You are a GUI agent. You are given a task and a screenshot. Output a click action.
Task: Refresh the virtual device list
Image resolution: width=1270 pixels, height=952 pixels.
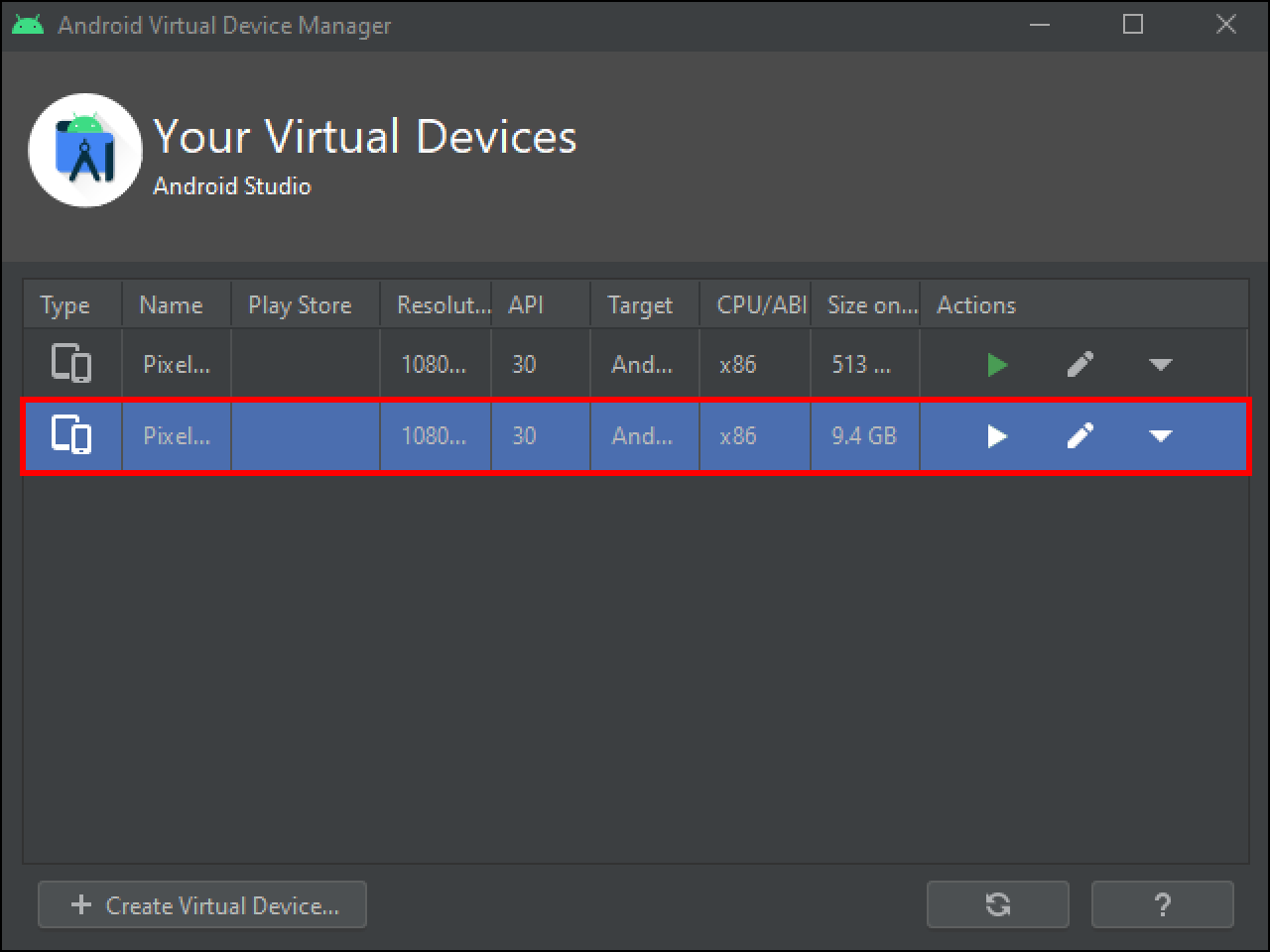pos(998,904)
